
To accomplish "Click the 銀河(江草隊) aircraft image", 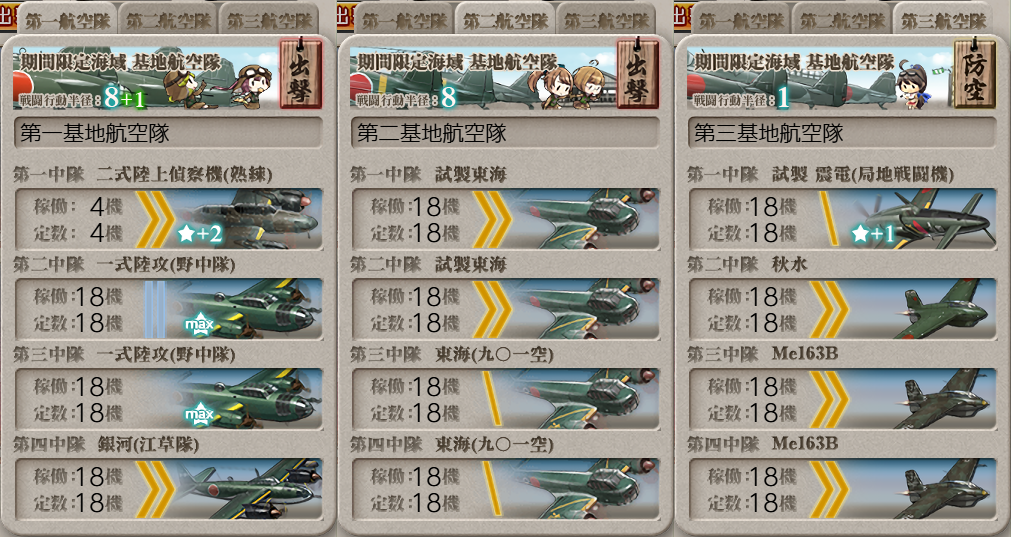I will pos(248,489).
